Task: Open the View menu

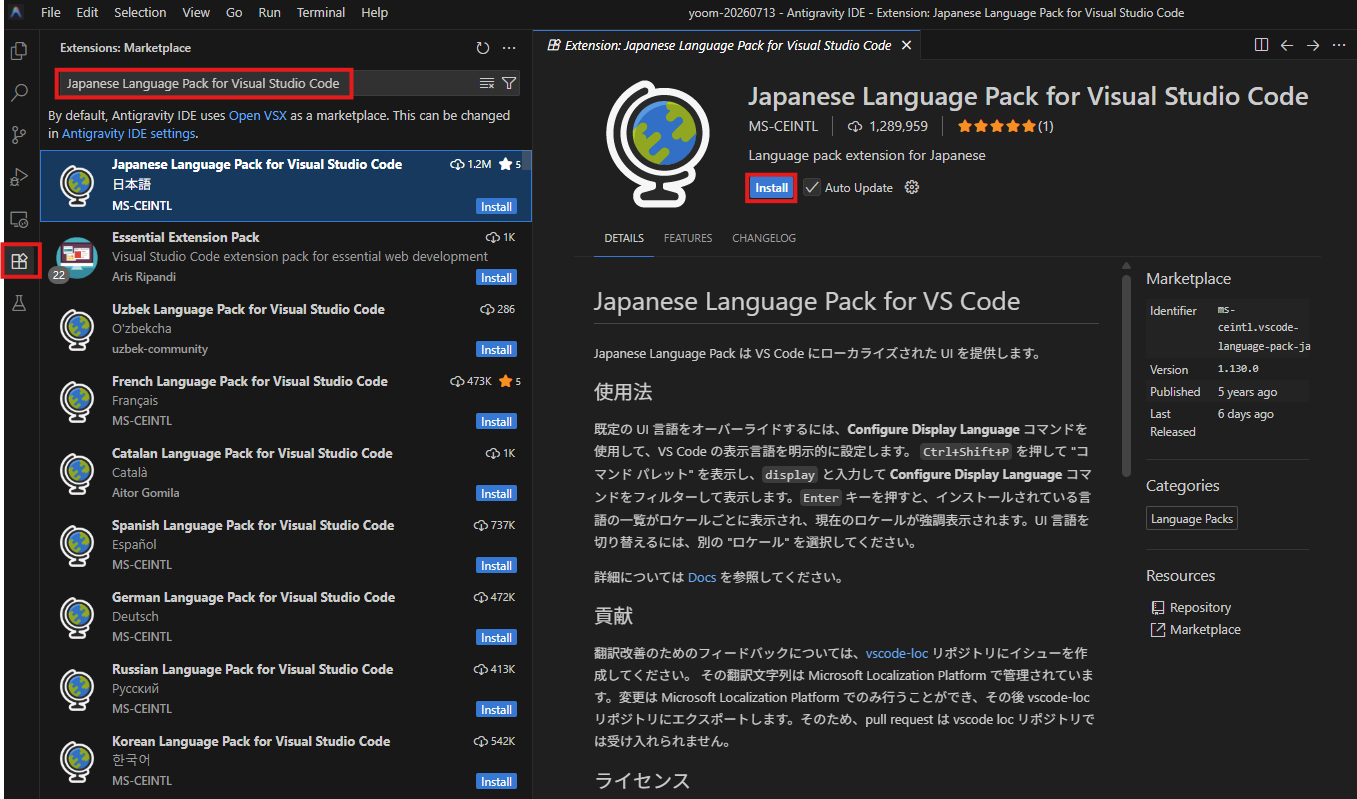Action: tap(196, 13)
